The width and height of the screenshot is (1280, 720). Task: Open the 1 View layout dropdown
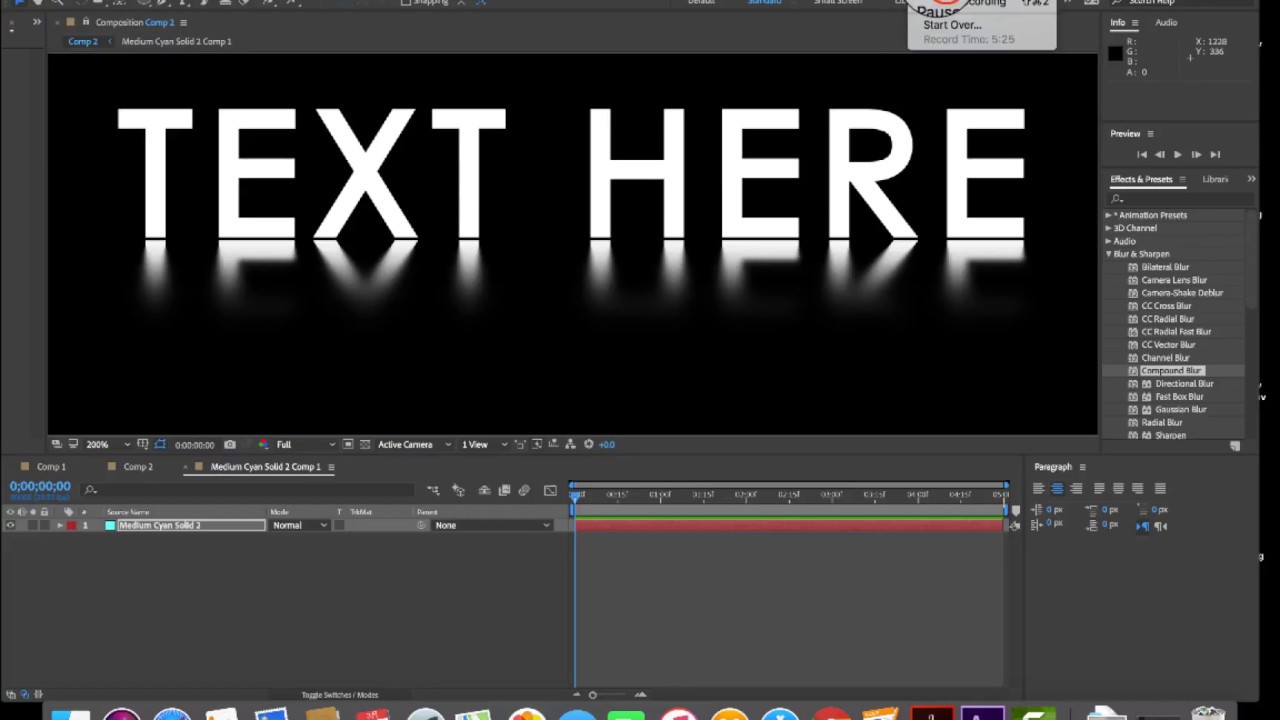484,444
